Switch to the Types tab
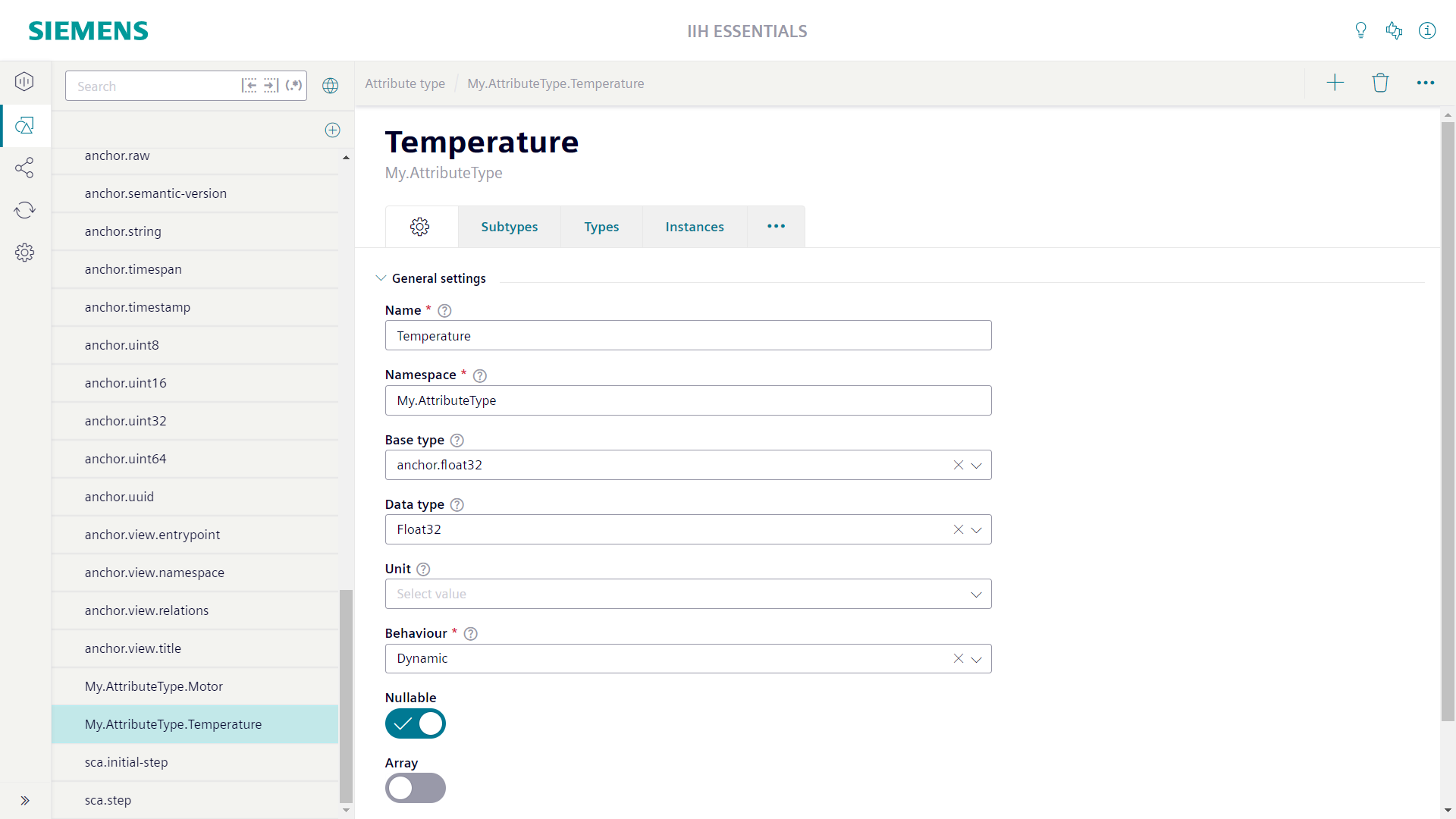 click(601, 227)
